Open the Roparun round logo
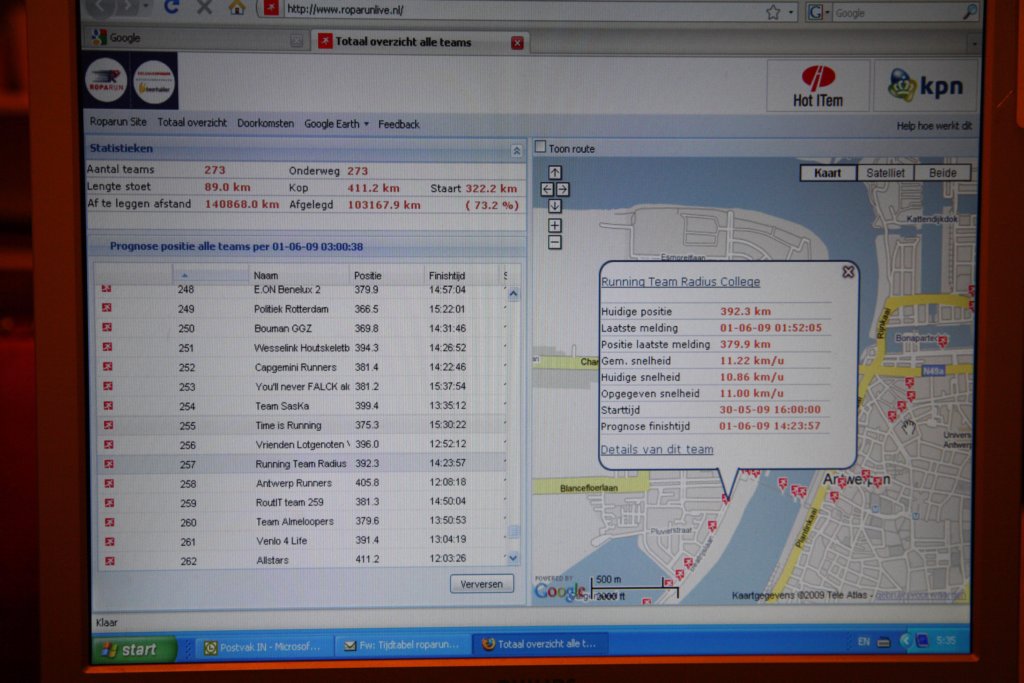 (x=106, y=80)
